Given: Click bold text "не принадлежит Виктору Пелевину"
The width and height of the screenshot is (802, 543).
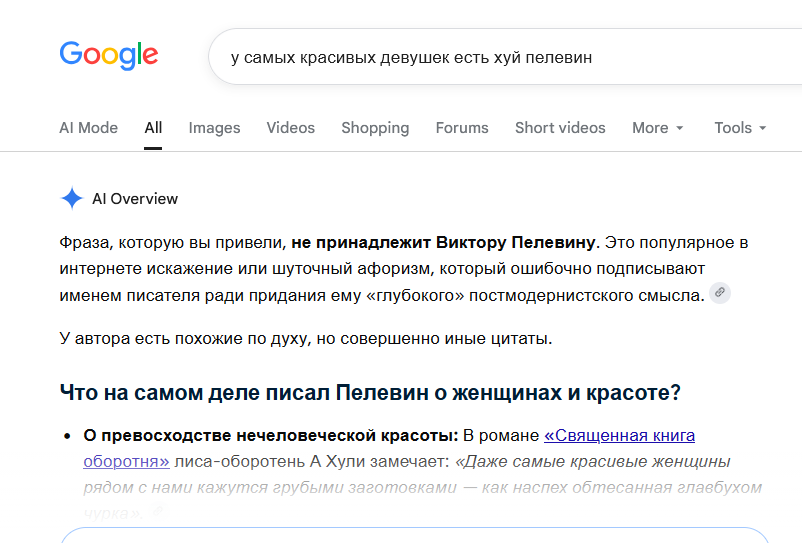Looking at the screenshot, I should click(443, 242).
